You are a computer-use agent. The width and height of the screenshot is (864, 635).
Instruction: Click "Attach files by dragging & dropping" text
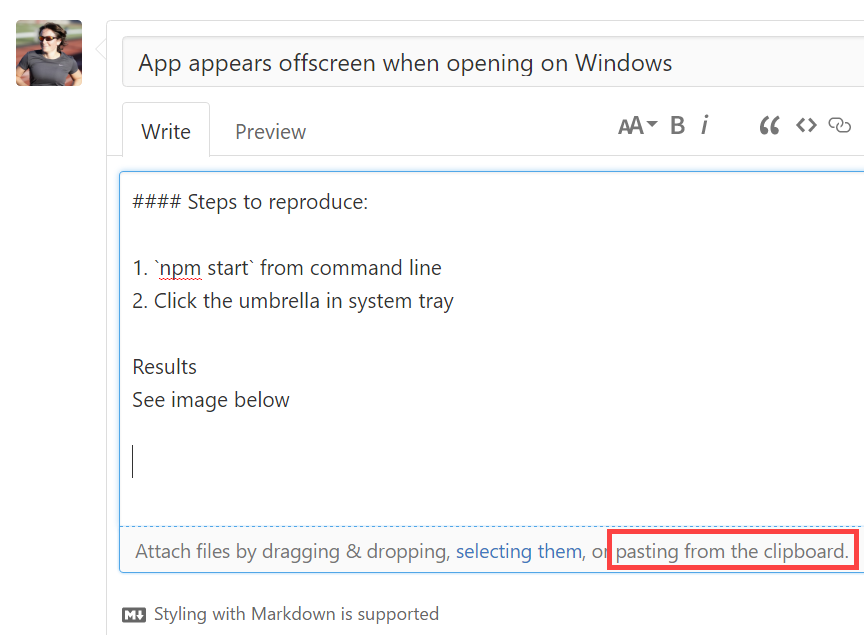(291, 551)
